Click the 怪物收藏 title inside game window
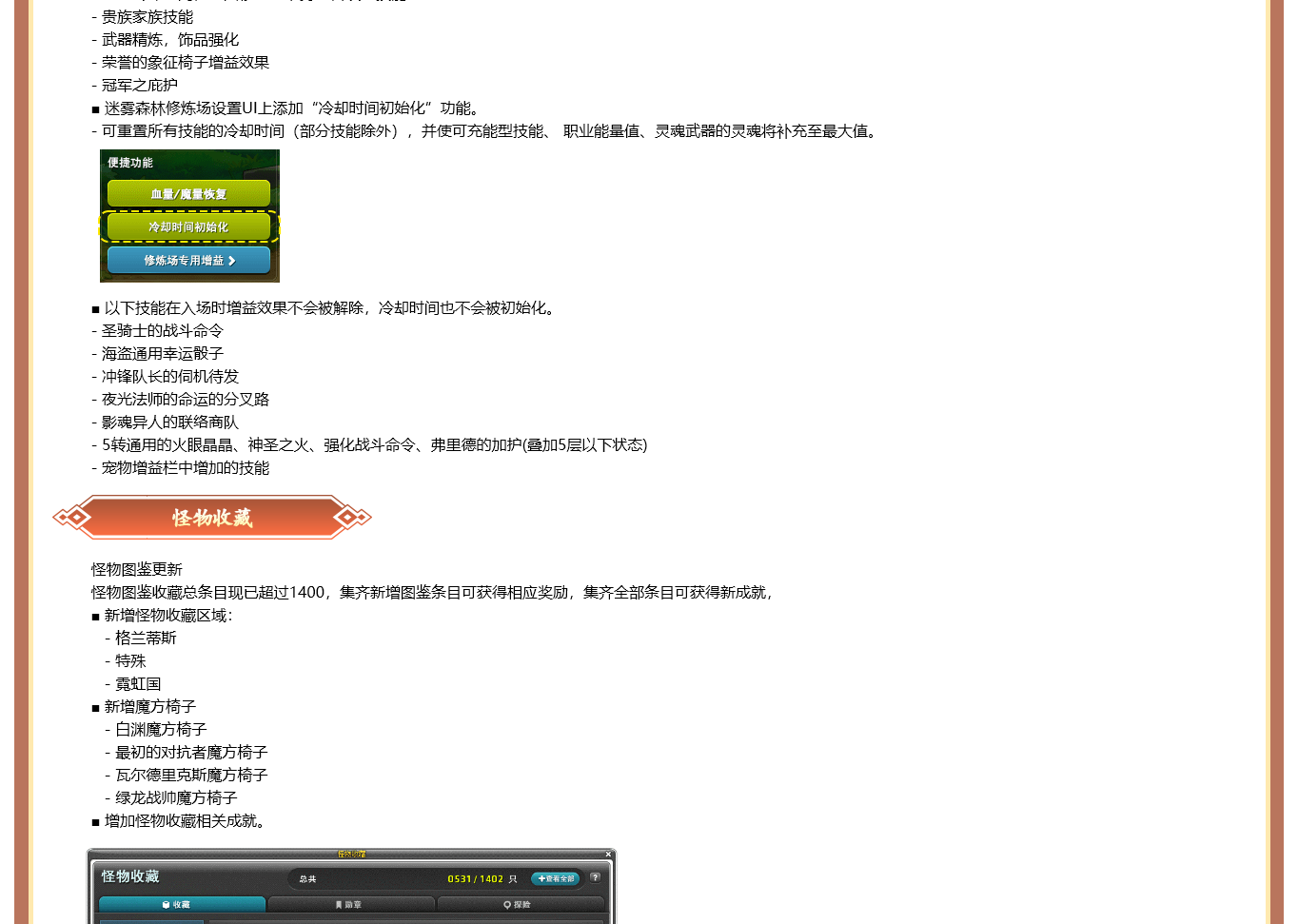Viewport: 1298px width, 924px height. 130,876
